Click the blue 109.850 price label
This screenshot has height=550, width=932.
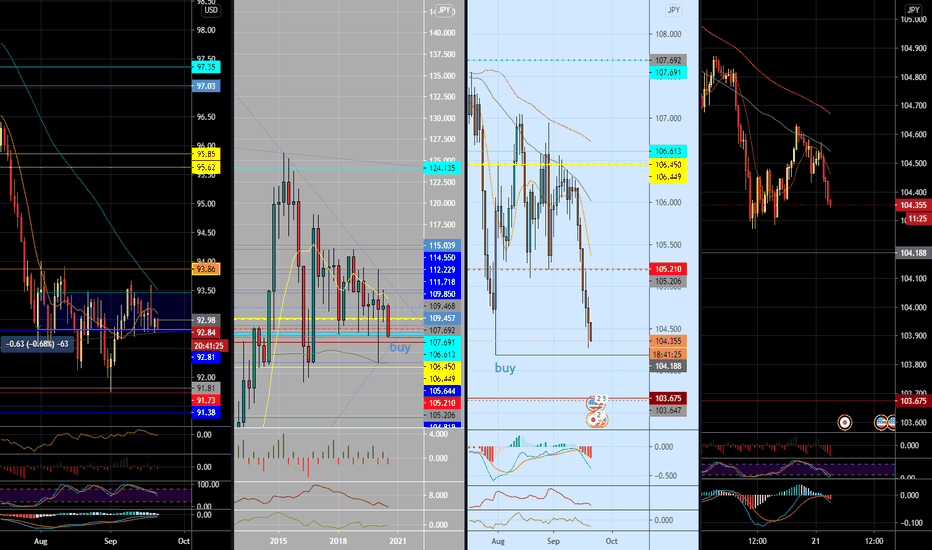pyautogui.click(x=442, y=294)
